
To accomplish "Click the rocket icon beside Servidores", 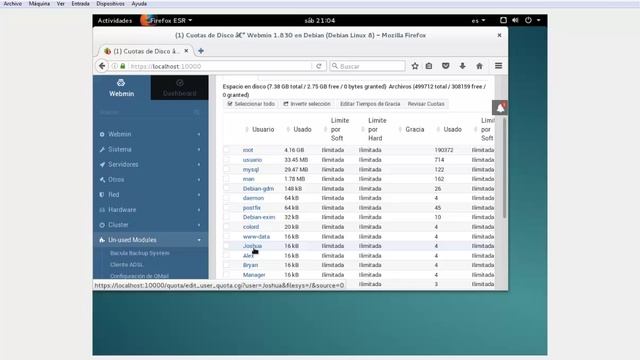I will [102, 164].
